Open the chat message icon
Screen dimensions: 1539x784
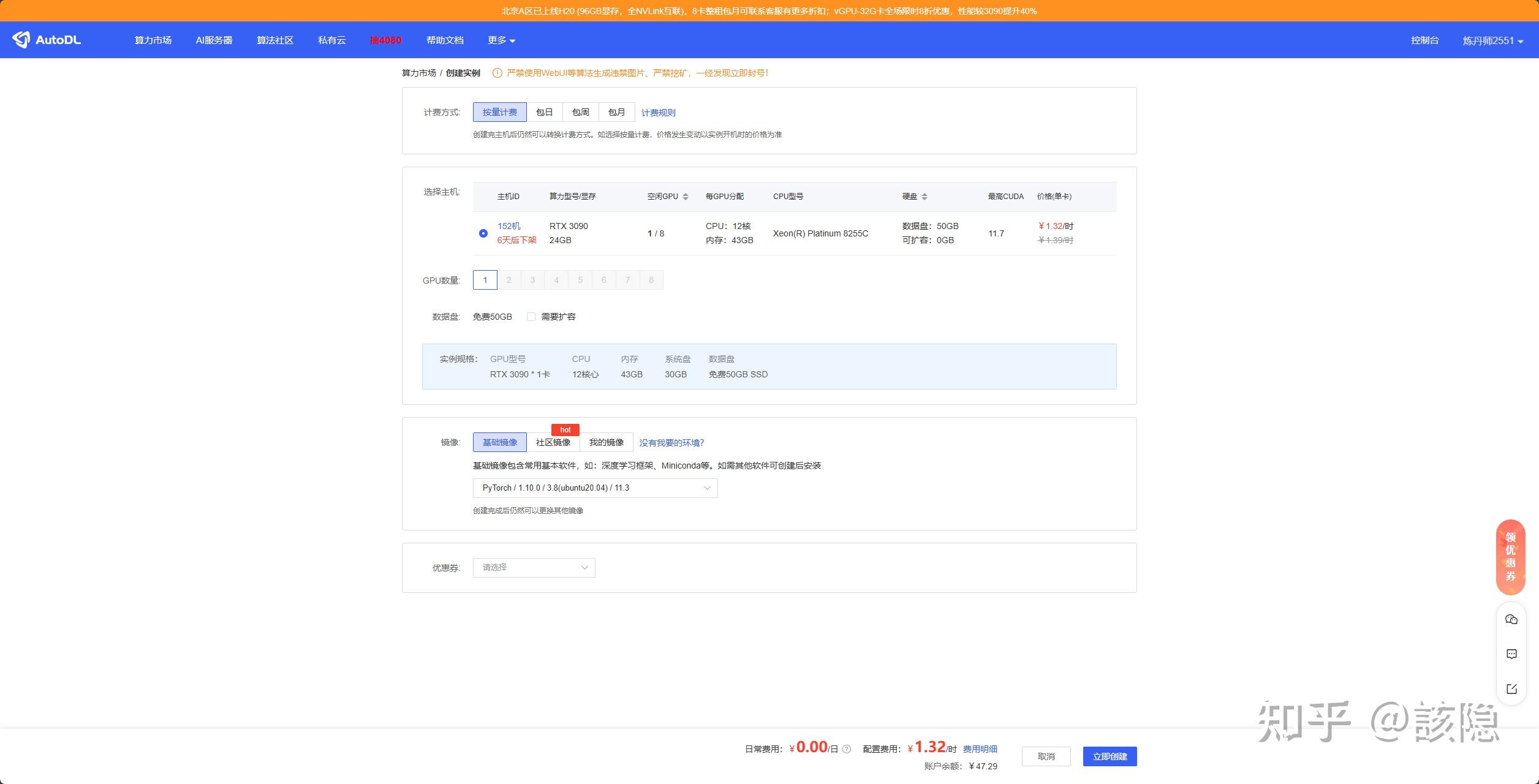pos(1511,654)
